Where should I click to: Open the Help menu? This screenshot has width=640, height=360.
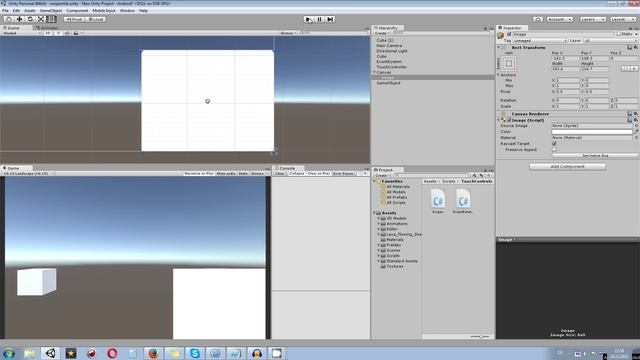[143, 11]
